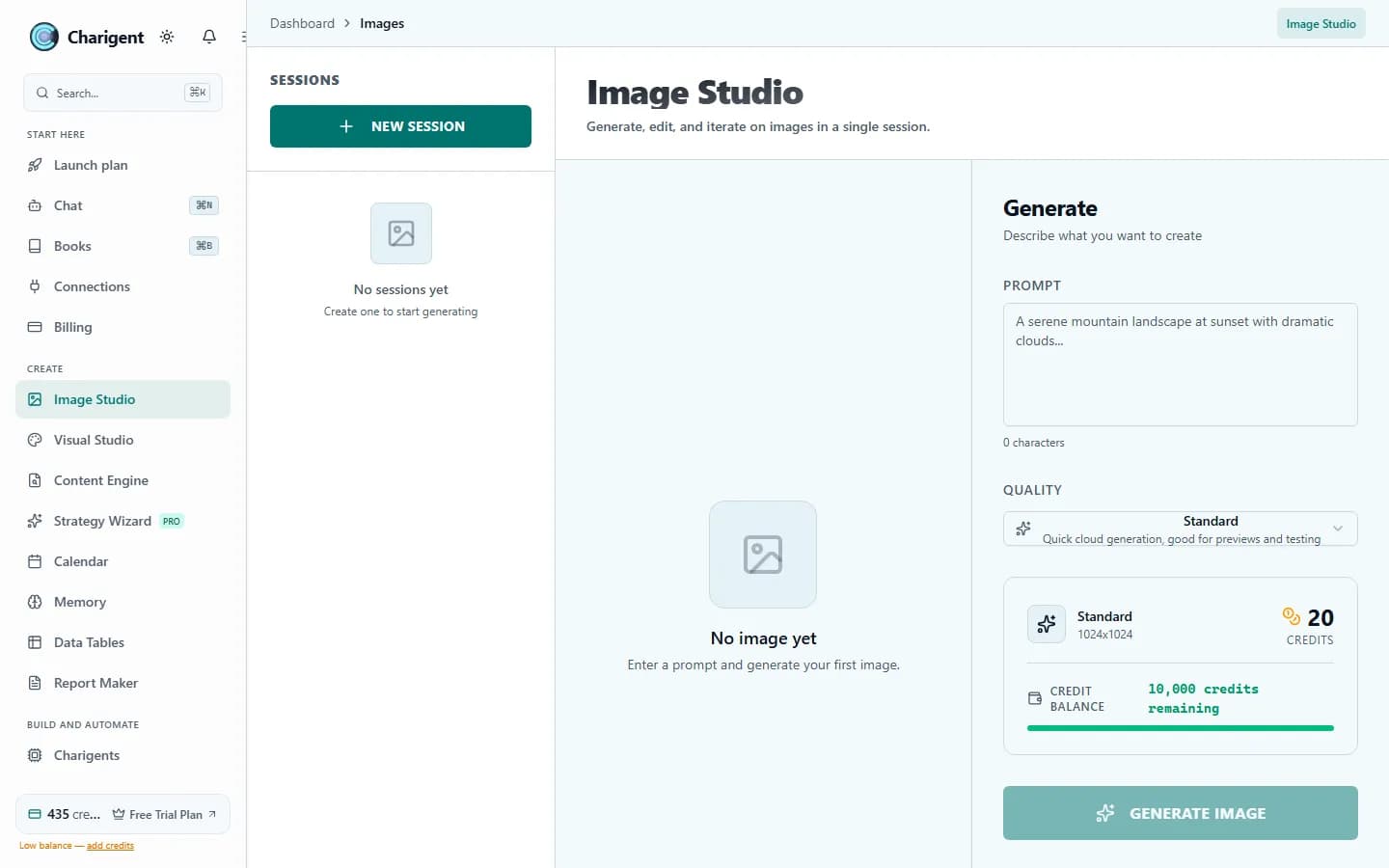Go to Connections page
1389x868 pixels.
coord(123,286)
